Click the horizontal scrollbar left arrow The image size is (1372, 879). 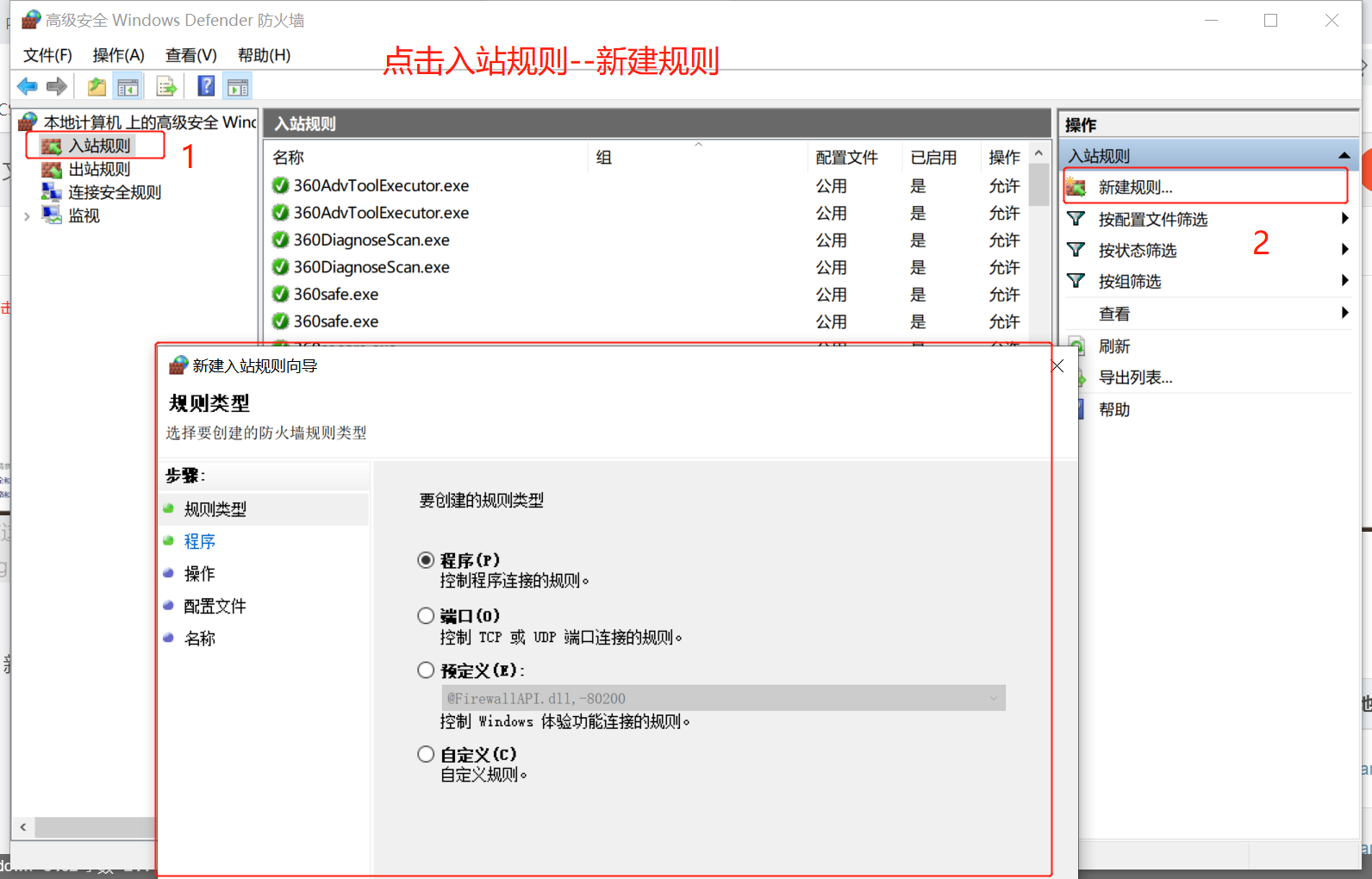(x=23, y=827)
